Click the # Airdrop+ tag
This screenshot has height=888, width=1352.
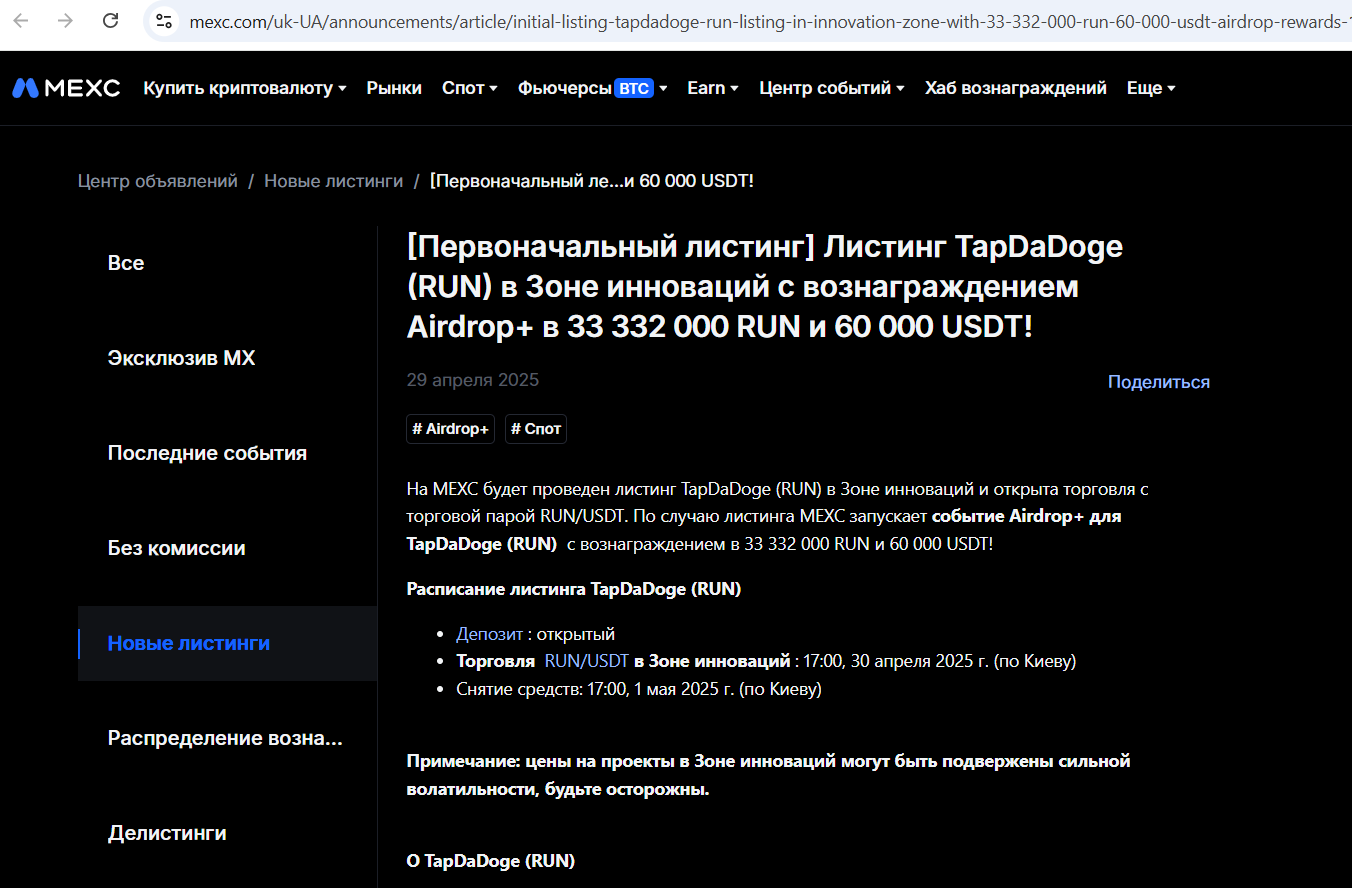coord(451,429)
